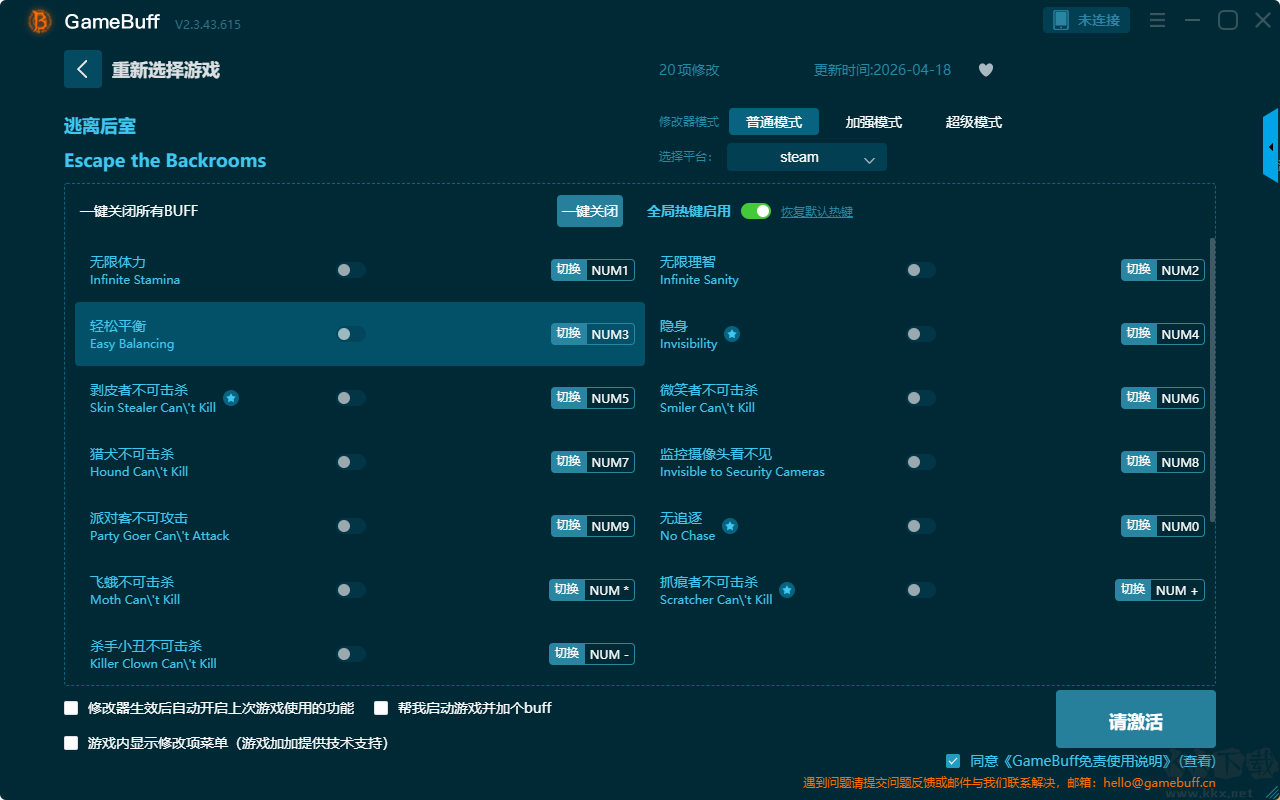Click the NUM7 hotkey for Hound
This screenshot has height=800, width=1280.
coord(593,462)
